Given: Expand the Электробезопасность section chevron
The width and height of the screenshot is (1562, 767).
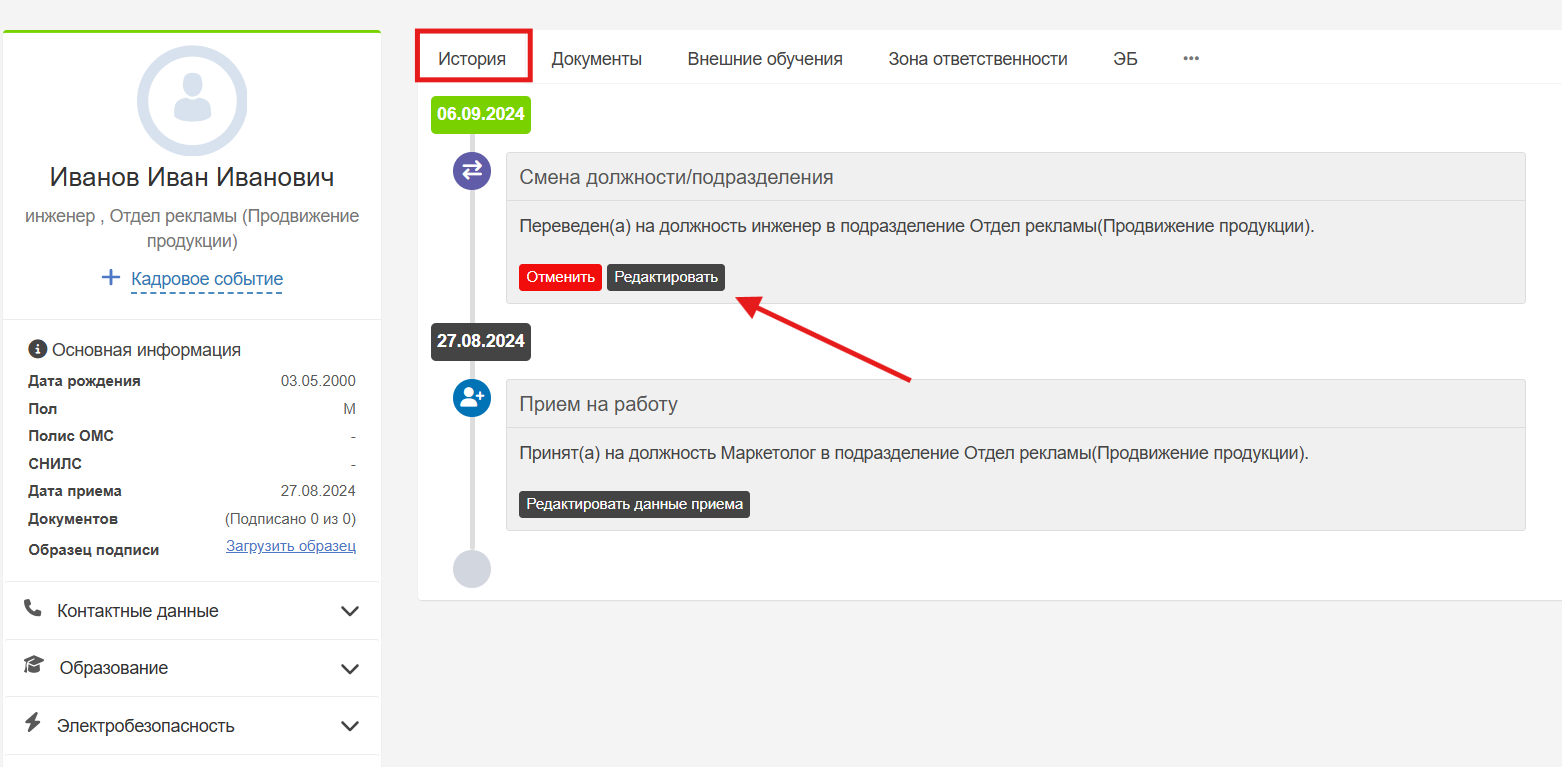Looking at the screenshot, I should tap(350, 726).
